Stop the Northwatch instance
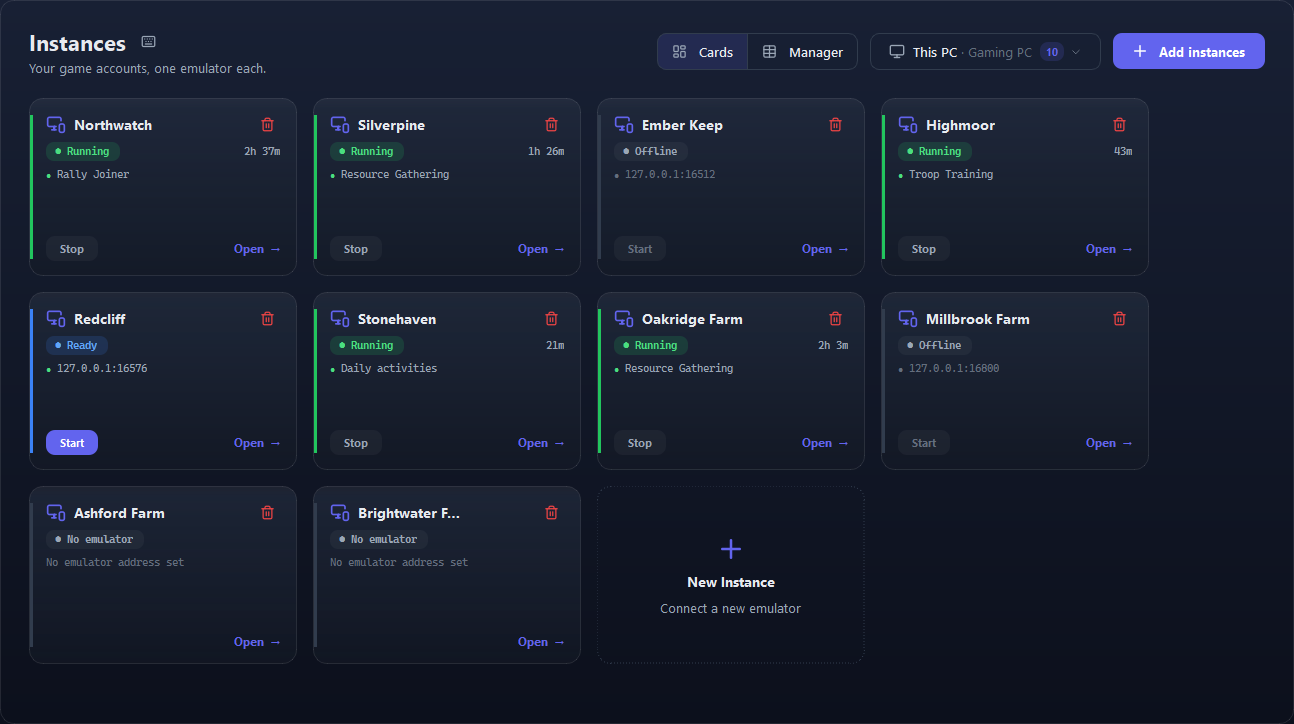 72,249
